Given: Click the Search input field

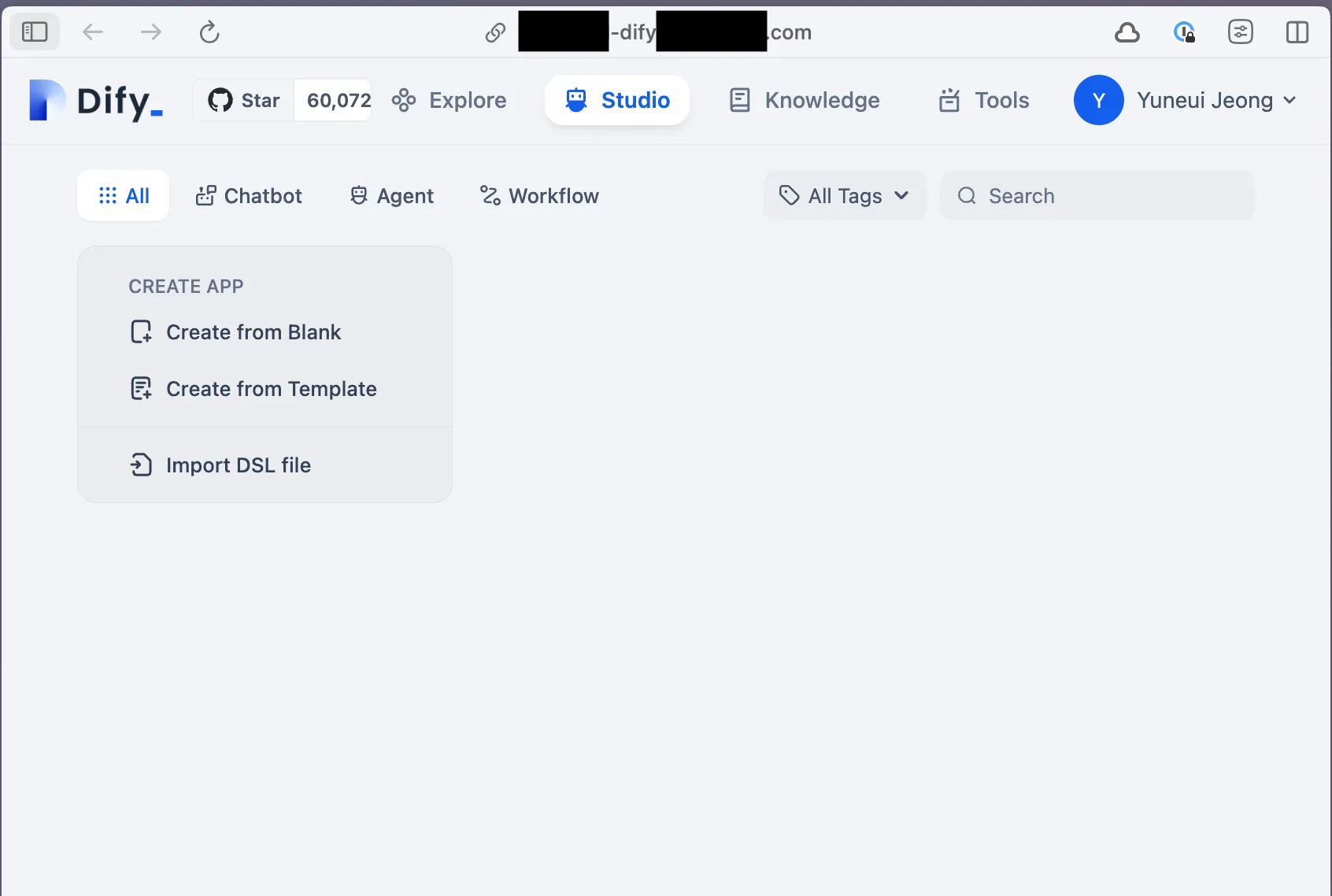Looking at the screenshot, I should [x=1097, y=196].
